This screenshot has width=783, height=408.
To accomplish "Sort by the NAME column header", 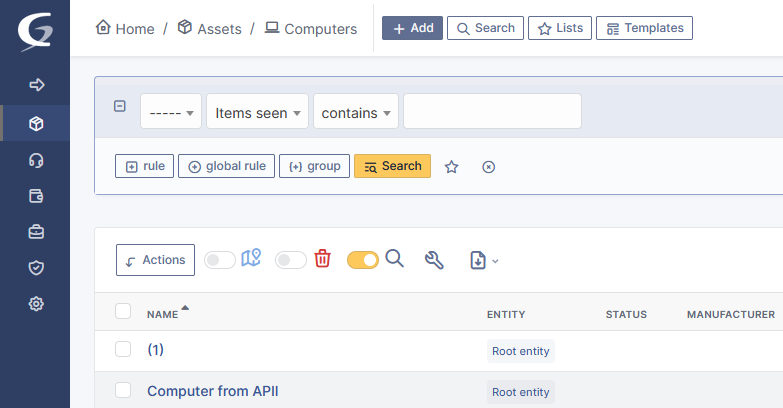I will tap(162, 315).
